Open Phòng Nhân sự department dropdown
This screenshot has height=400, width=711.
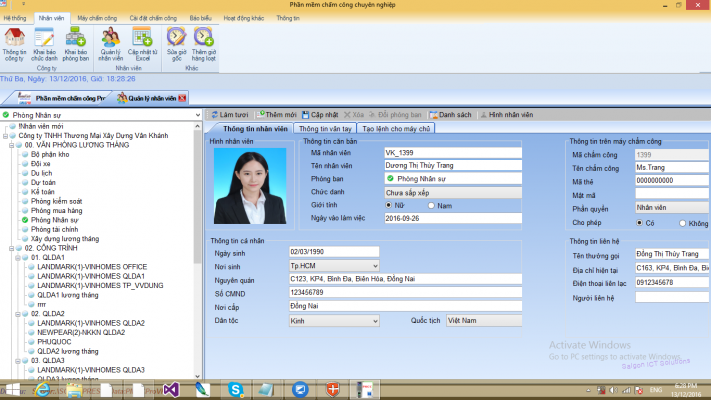click(x=197, y=115)
